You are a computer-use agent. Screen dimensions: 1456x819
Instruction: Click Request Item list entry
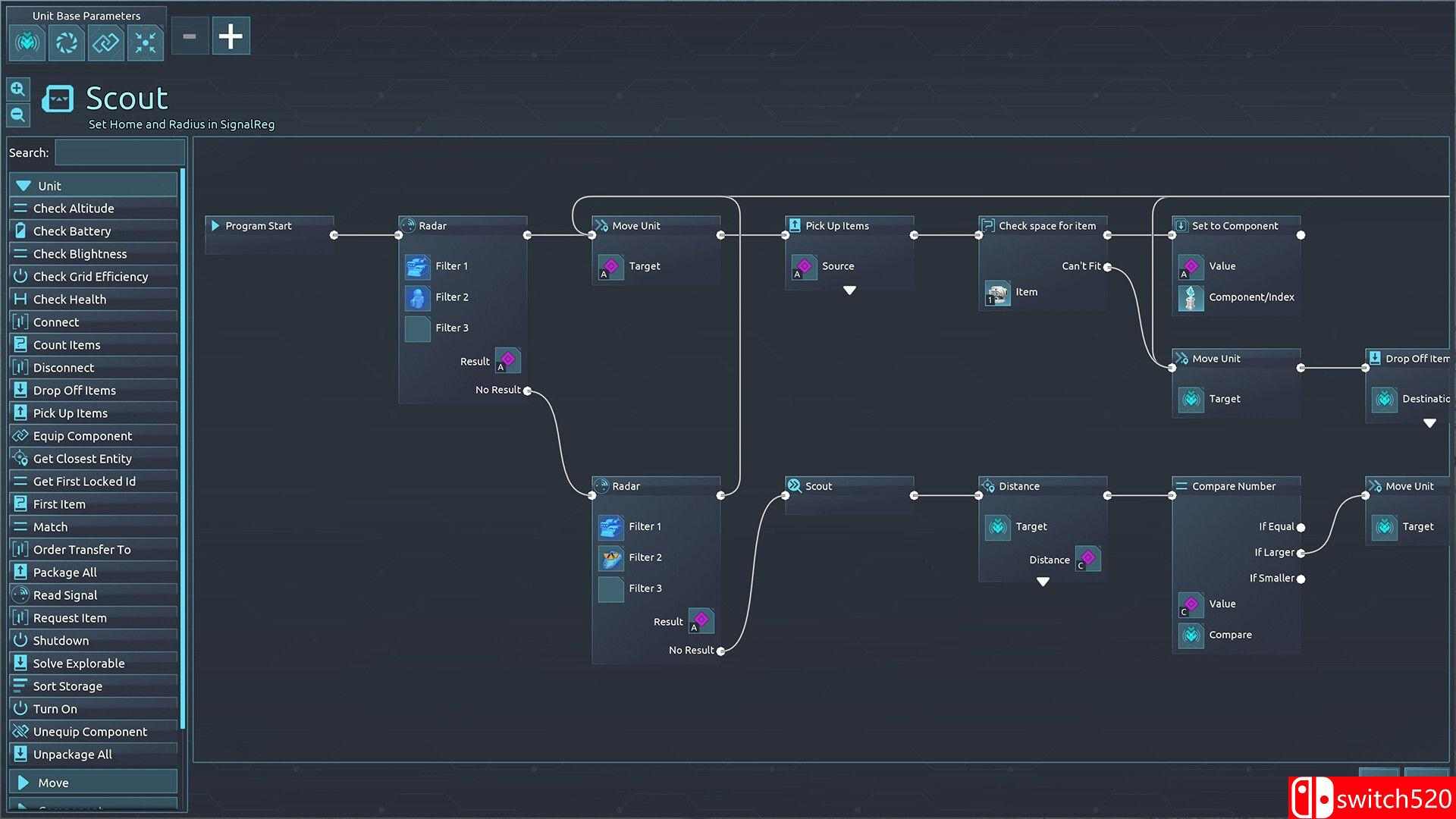(93, 617)
